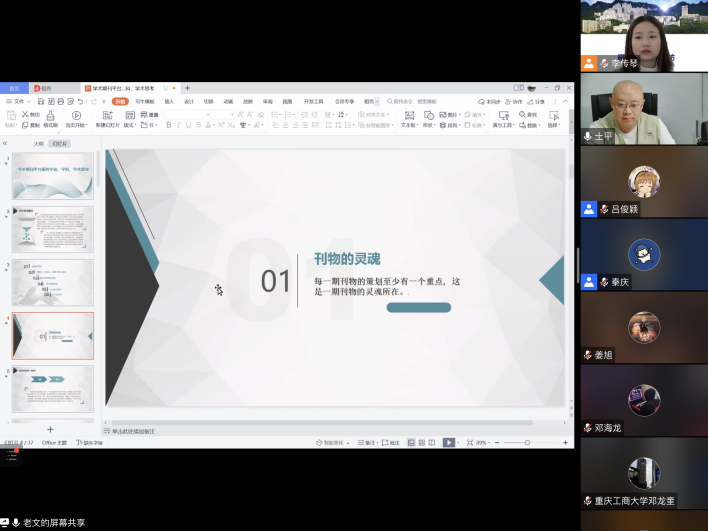Image resolution: width=708 pixels, height=531 pixels.
Task: Click the Shapes (形状) icon
Action: pyautogui.click(x=428, y=116)
